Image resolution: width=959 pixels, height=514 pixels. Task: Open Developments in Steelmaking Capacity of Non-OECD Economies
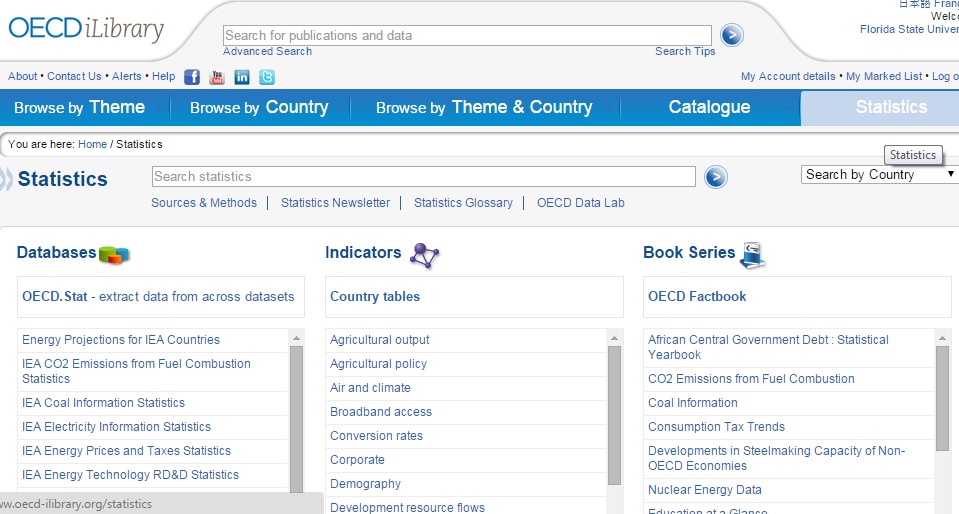[776, 458]
